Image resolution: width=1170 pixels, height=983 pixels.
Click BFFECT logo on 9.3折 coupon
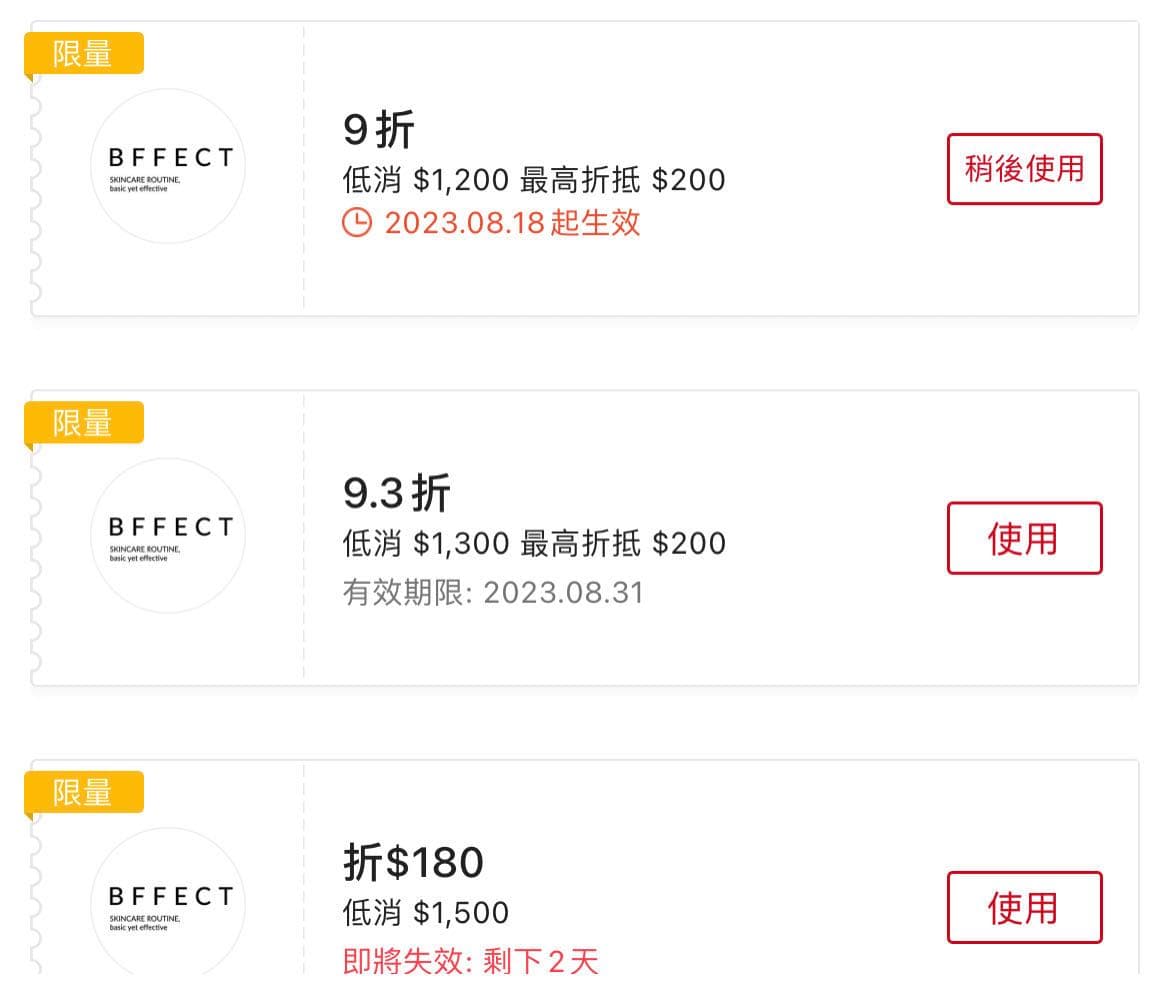(x=168, y=535)
